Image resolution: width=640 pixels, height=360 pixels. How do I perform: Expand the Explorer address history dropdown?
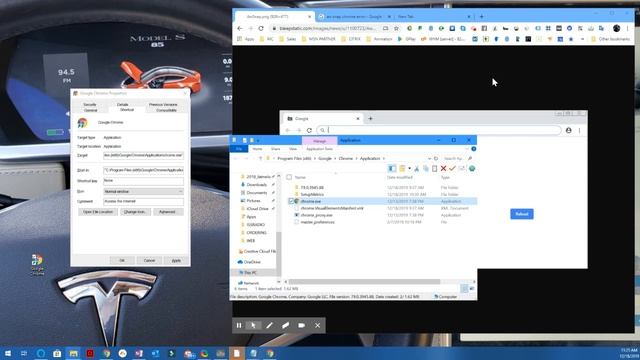[x=429, y=158]
